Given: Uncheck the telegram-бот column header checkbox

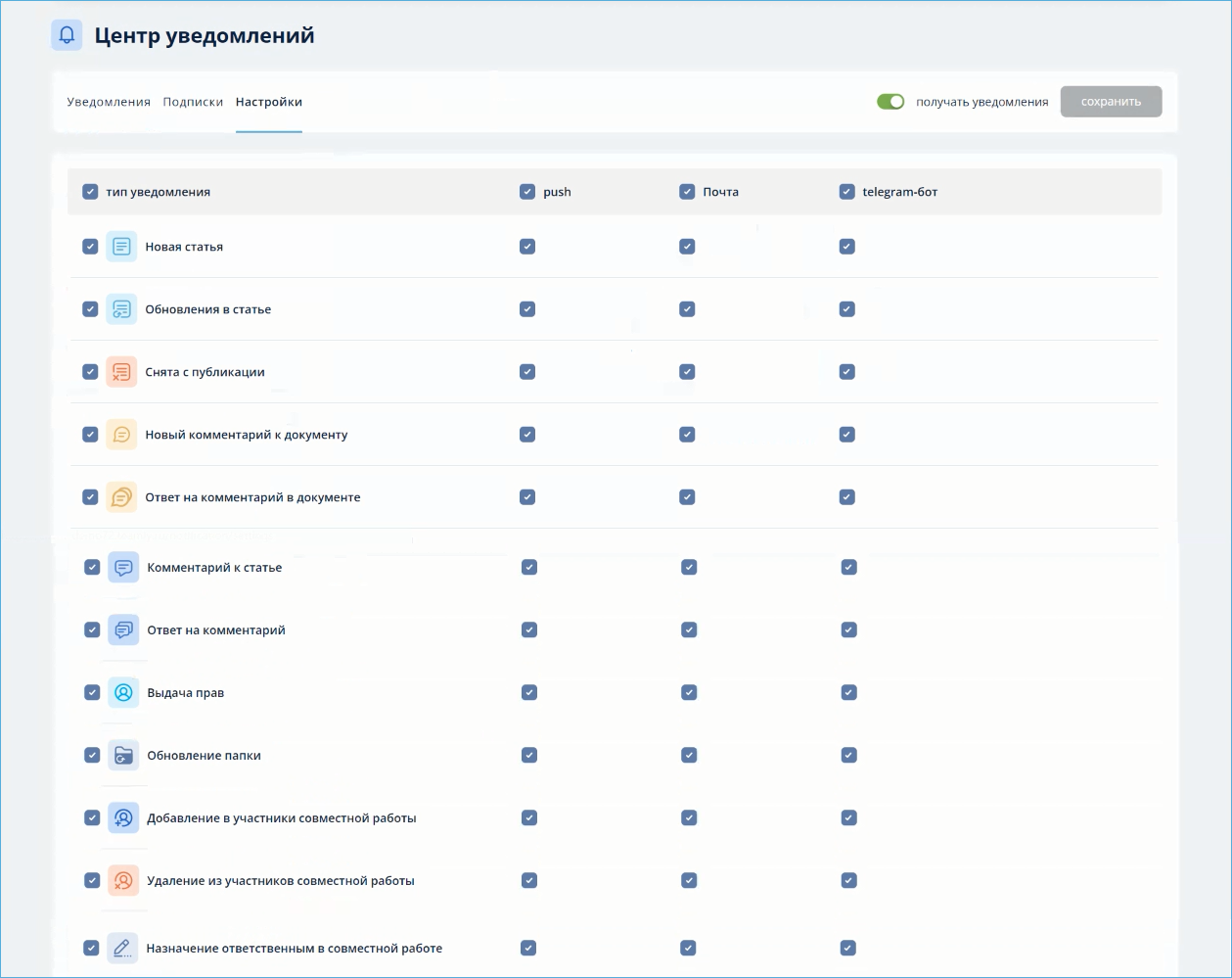Looking at the screenshot, I should (846, 192).
